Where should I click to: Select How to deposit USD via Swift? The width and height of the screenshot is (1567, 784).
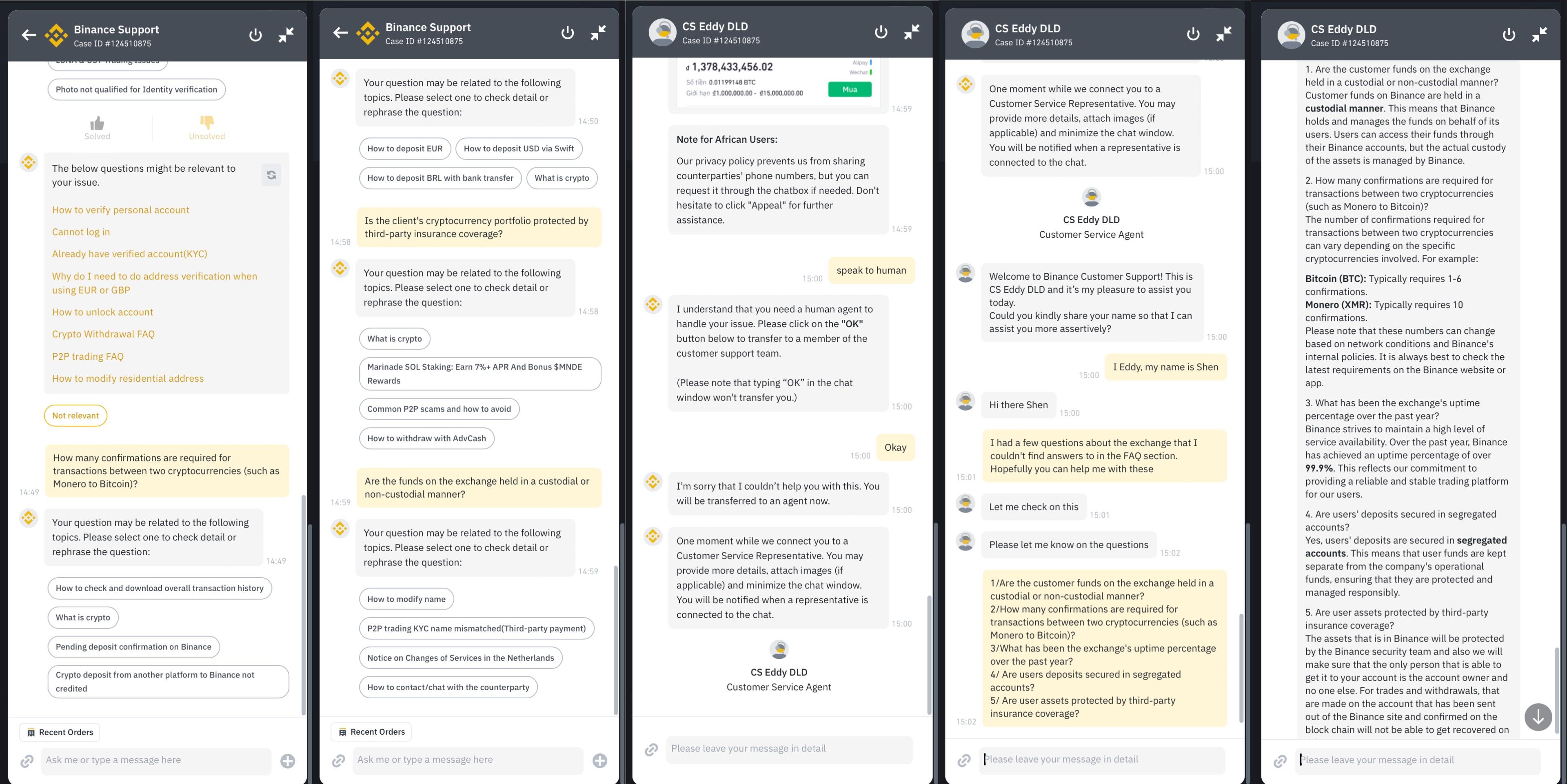[x=519, y=148]
